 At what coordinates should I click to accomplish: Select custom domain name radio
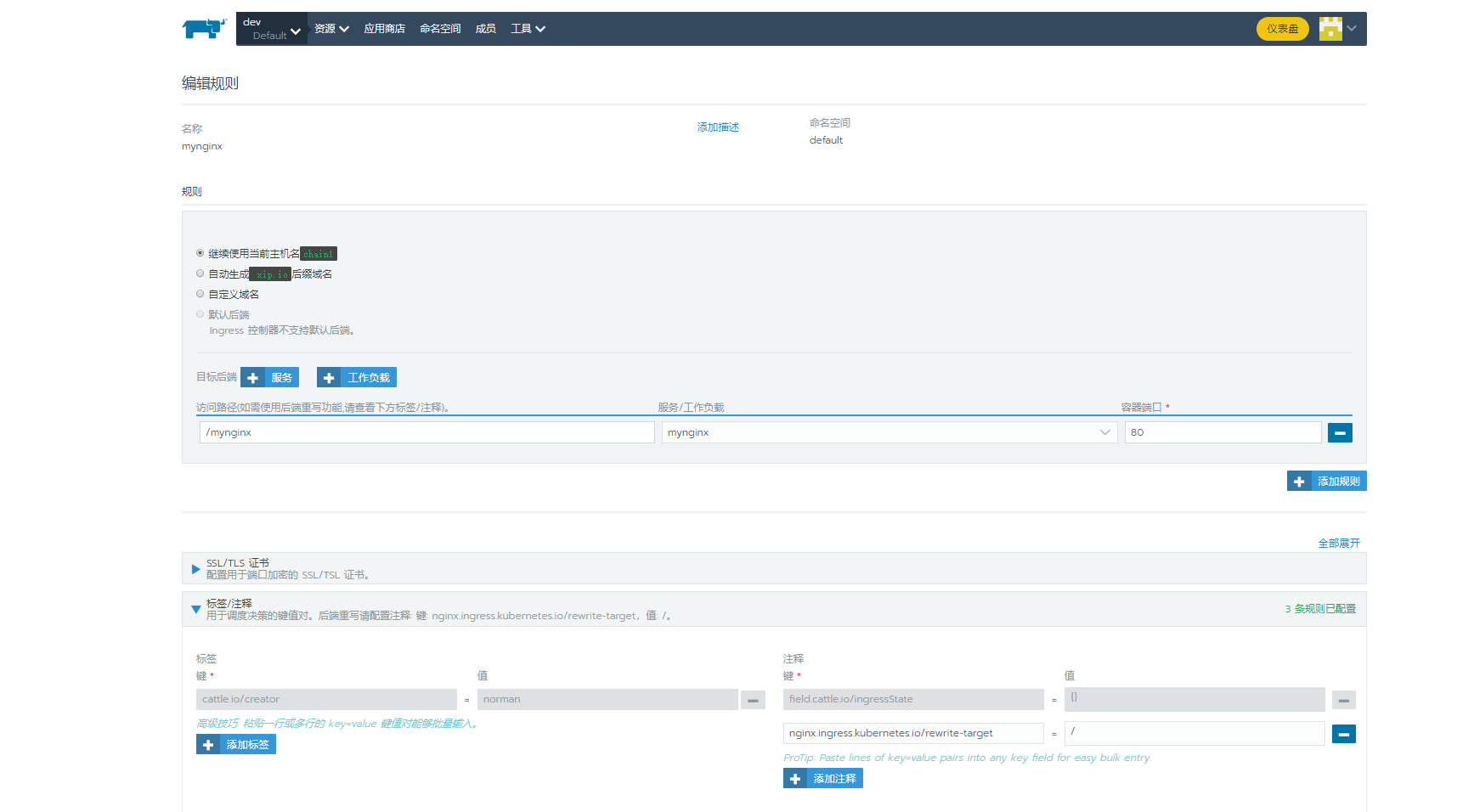click(x=200, y=294)
